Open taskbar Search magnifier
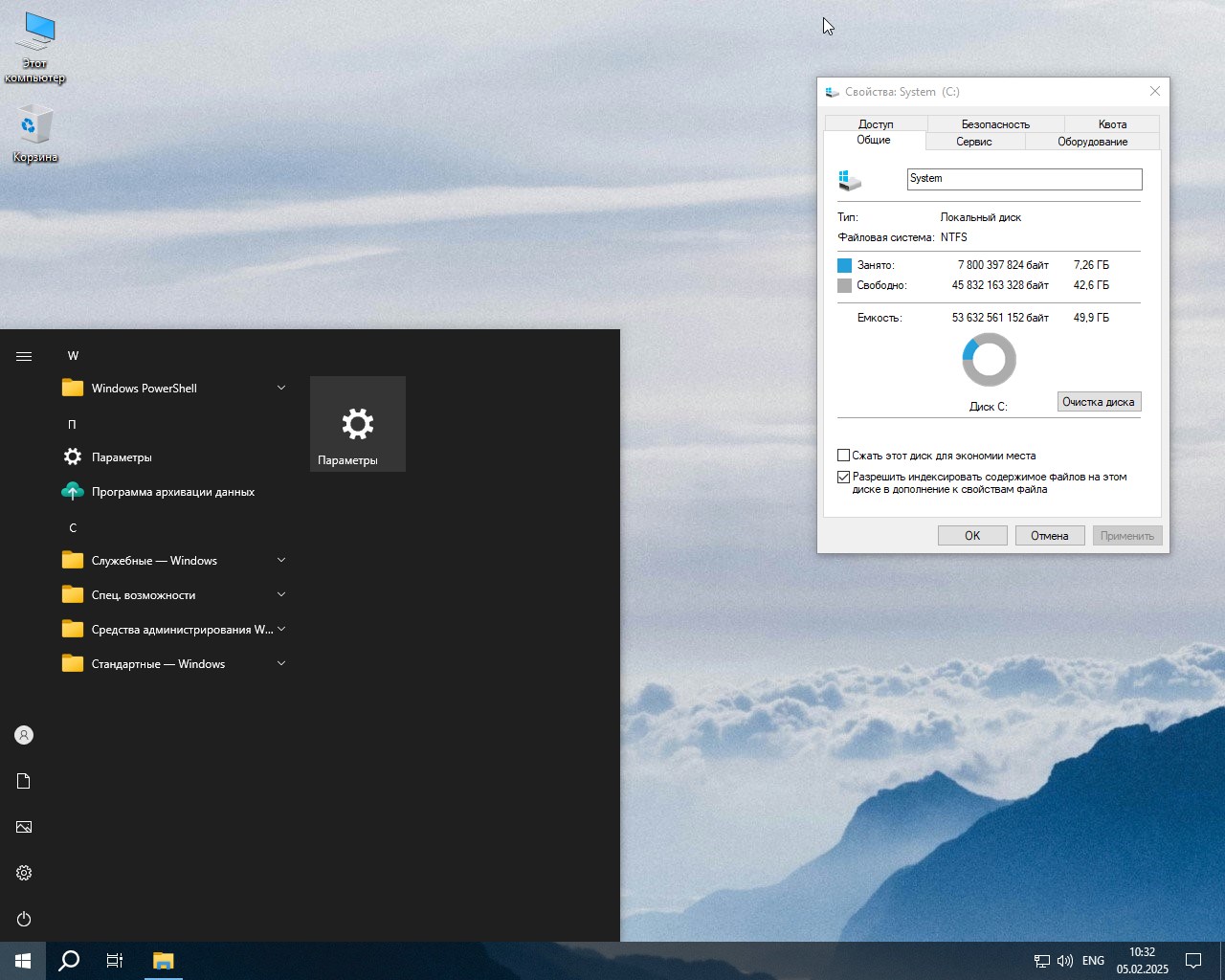Screen dimensions: 1225x980 [x=69, y=961]
